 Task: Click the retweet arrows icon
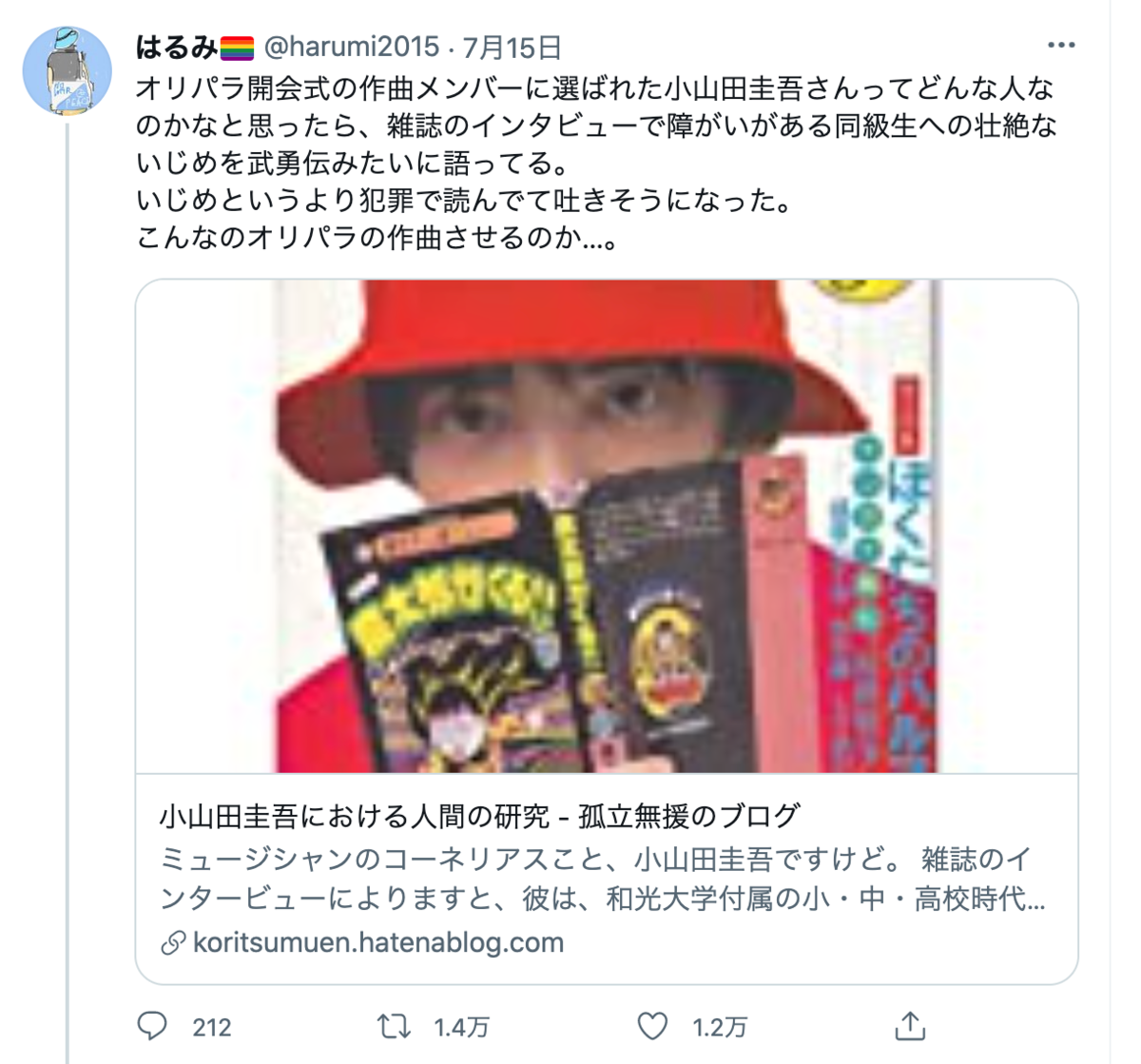tap(394, 1026)
